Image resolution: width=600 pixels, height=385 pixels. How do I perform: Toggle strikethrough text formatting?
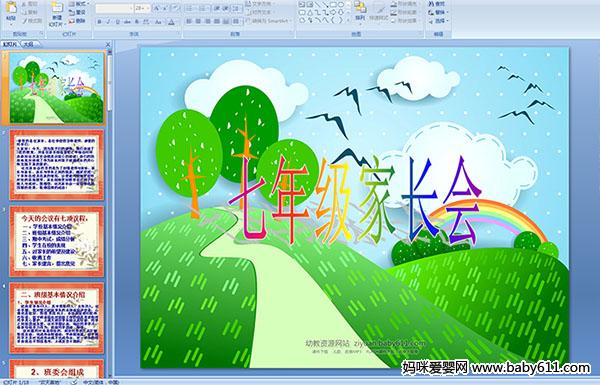click(x=127, y=22)
